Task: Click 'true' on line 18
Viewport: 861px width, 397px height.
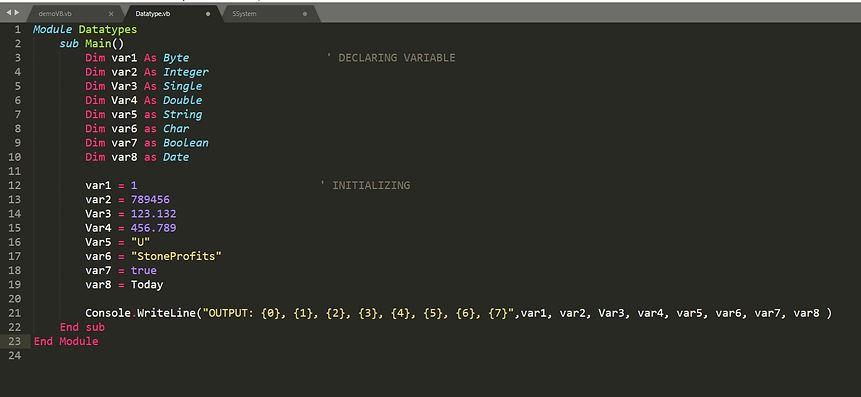Action: coord(143,271)
